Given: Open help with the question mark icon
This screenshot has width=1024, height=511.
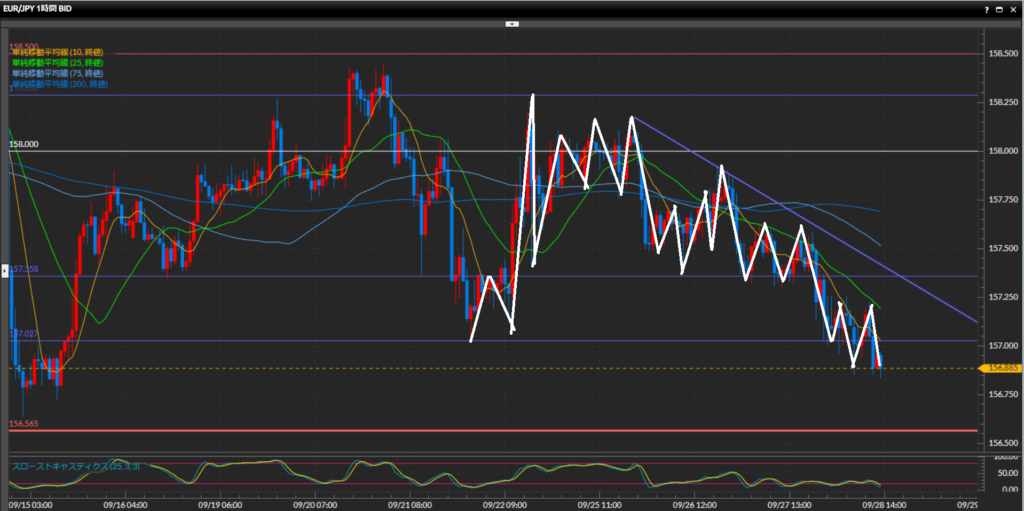Looking at the screenshot, I should point(987,9).
